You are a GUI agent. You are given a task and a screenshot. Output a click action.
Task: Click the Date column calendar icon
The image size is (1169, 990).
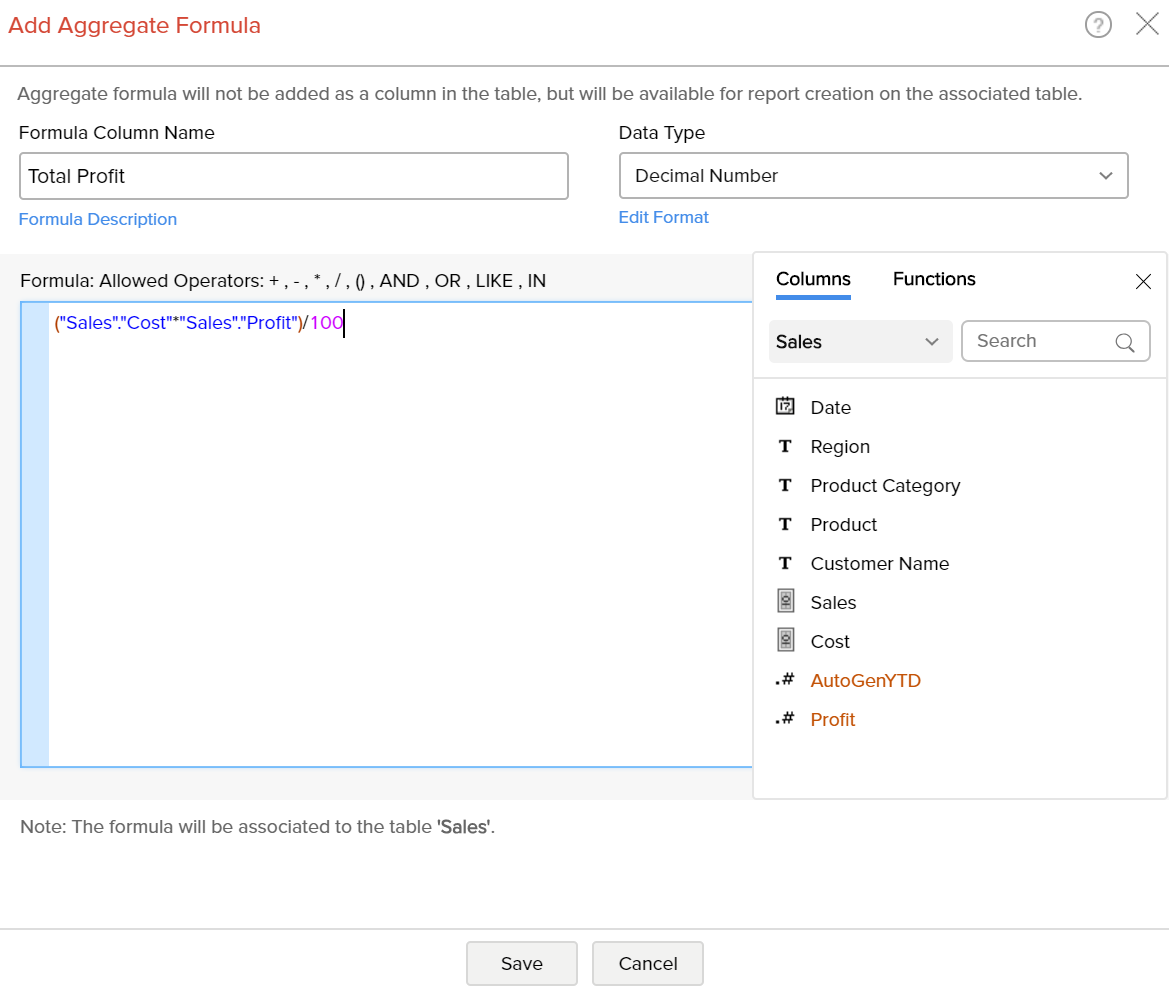(785, 407)
